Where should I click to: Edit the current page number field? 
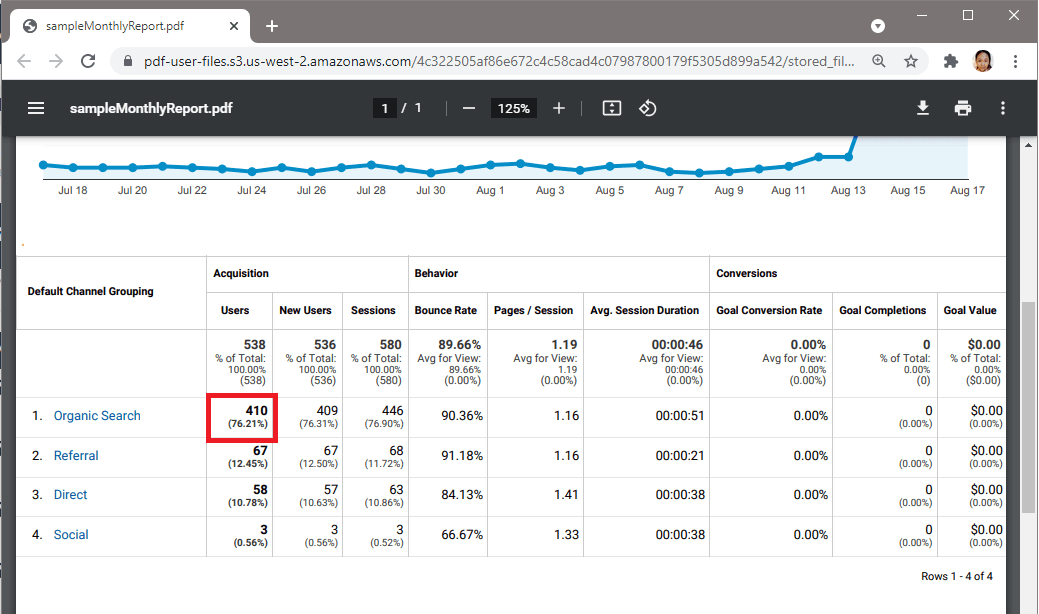coord(384,108)
